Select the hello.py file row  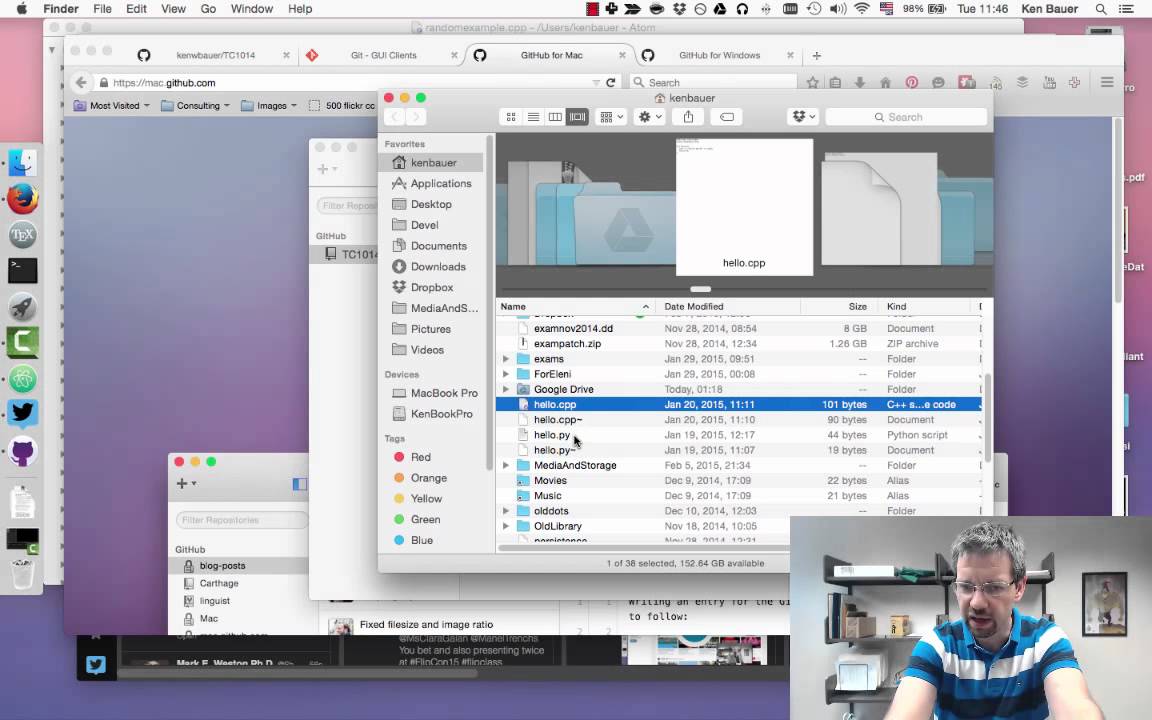pos(739,435)
